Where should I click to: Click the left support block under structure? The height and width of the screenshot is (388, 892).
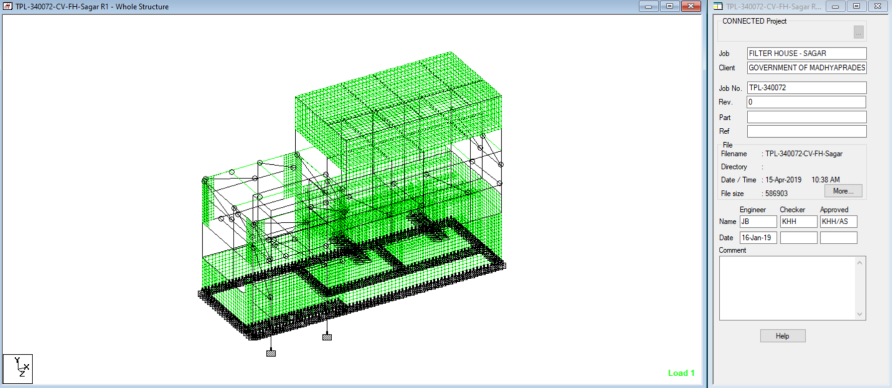pyautogui.click(x=271, y=353)
